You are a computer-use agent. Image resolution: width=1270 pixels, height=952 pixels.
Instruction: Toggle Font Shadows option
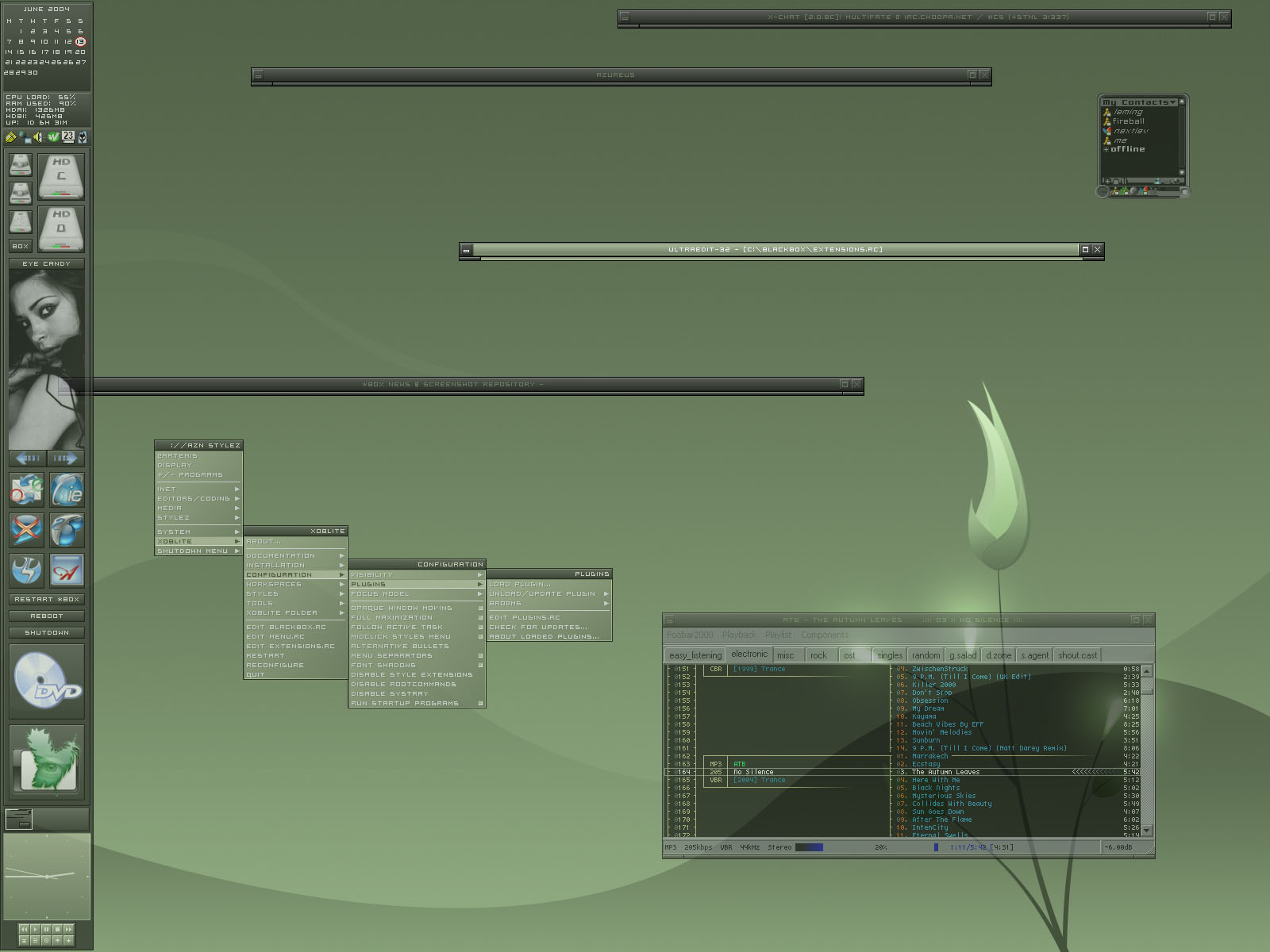click(417, 665)
